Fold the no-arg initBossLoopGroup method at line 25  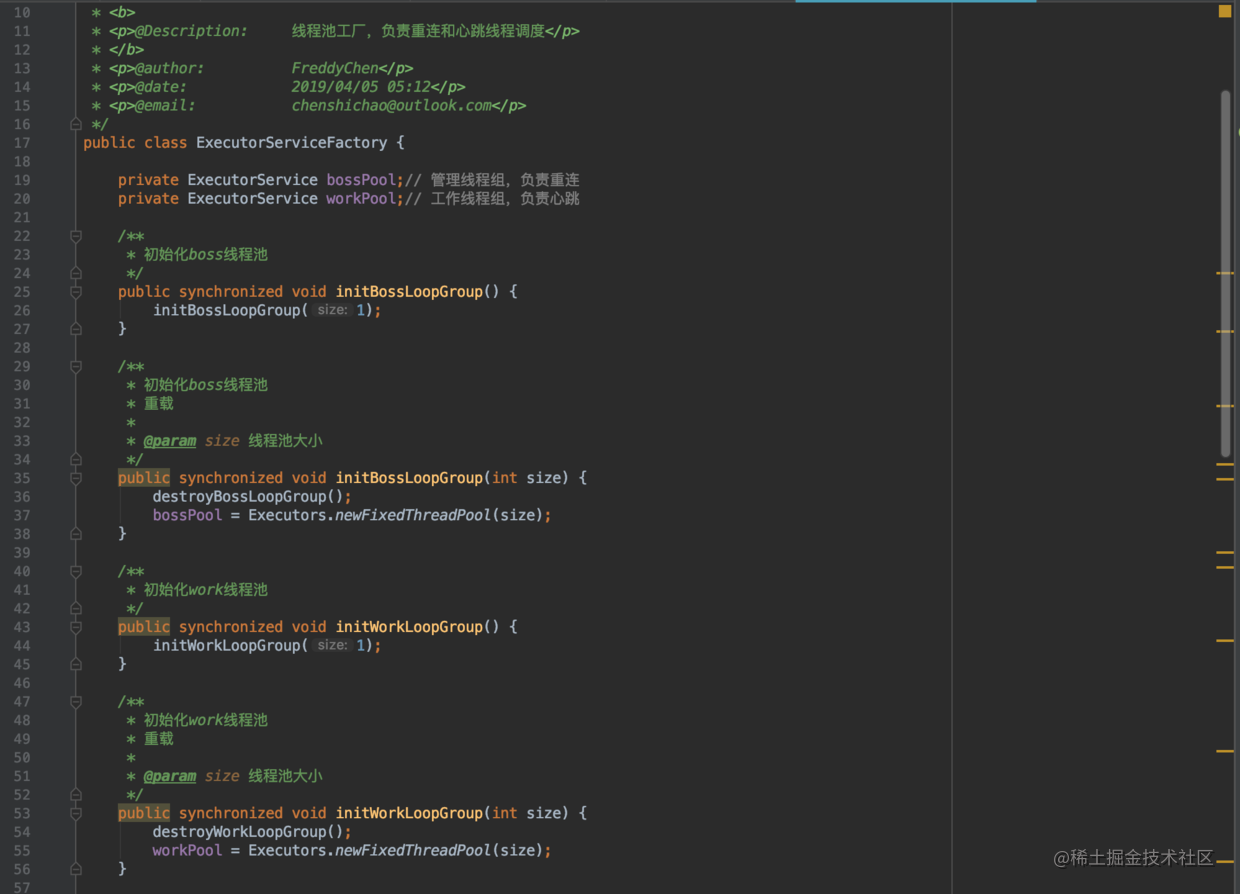[76, 292]
